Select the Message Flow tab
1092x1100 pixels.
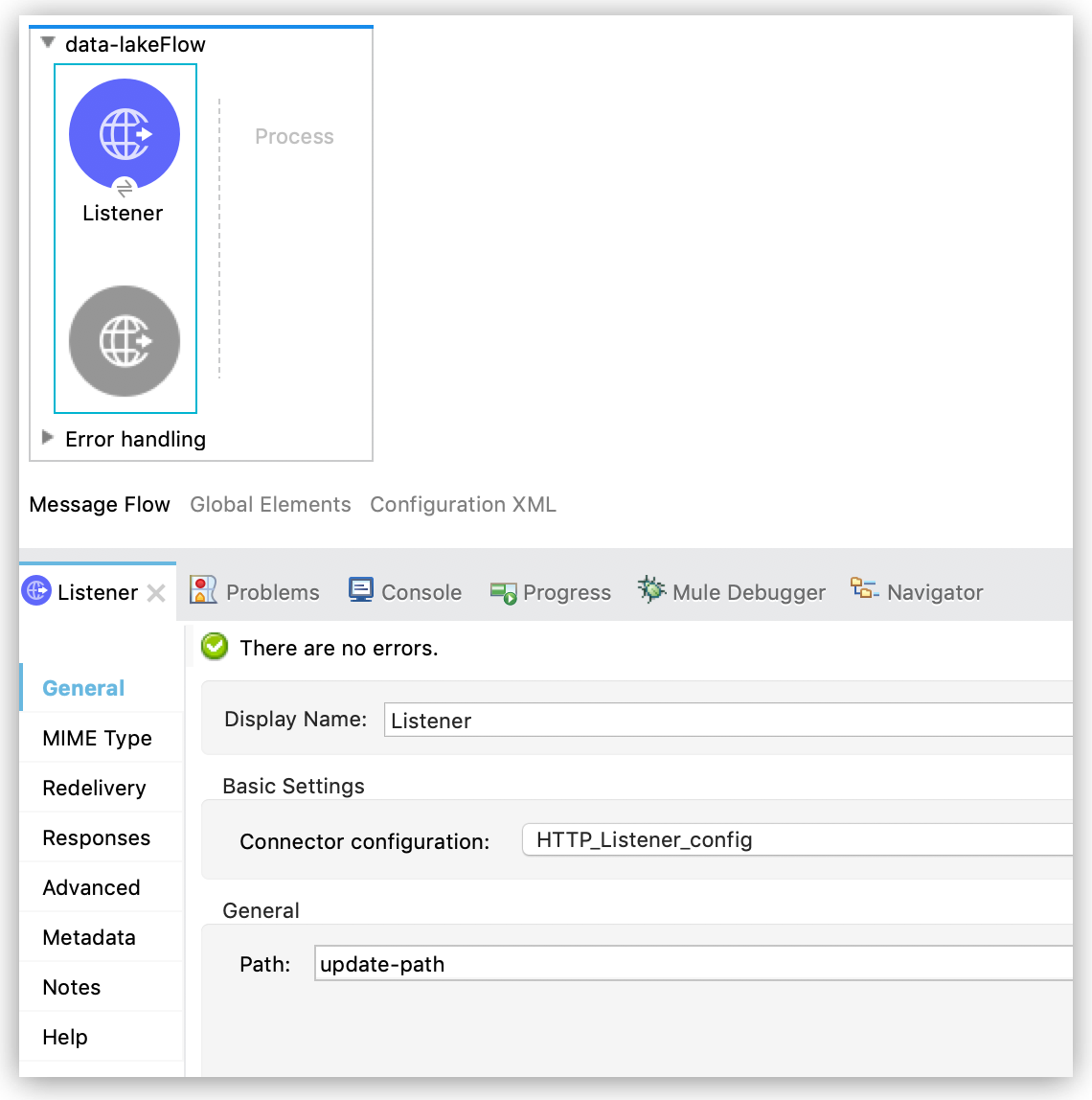(x=100, y=504)
